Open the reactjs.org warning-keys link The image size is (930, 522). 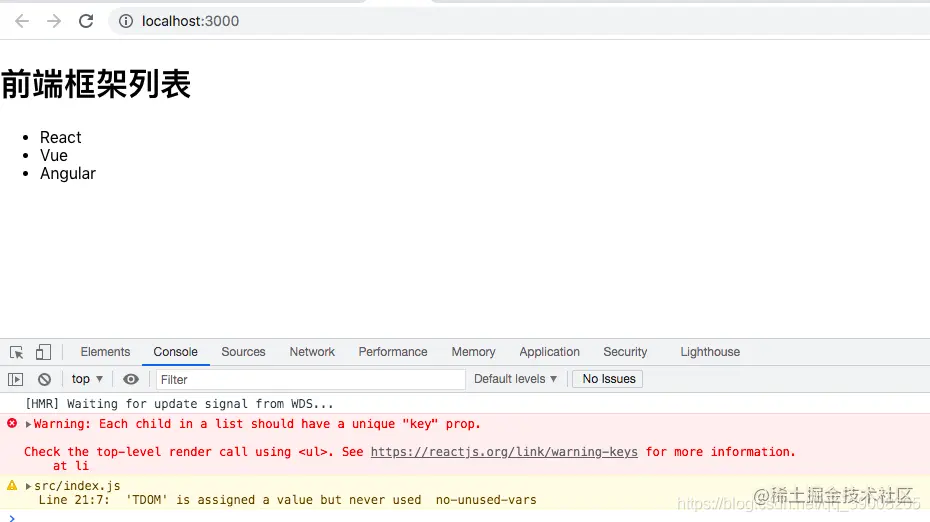click(504, 452)
